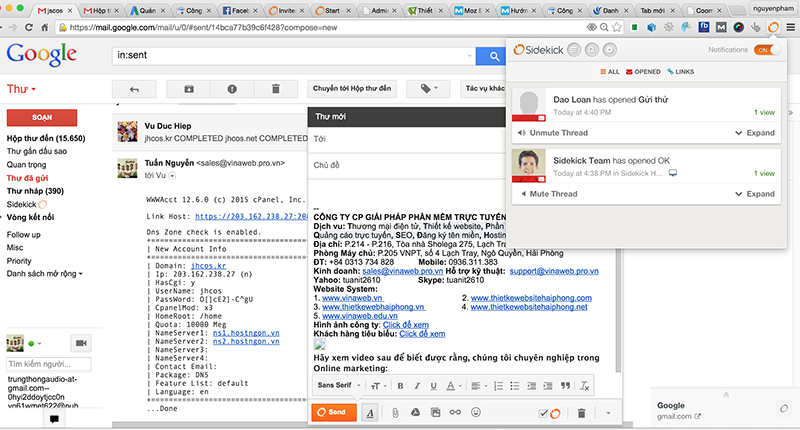Send the email with Sidekick Send
Image resolution: width=800 pixels, height=430 pixels.
(x=334, y=412)
